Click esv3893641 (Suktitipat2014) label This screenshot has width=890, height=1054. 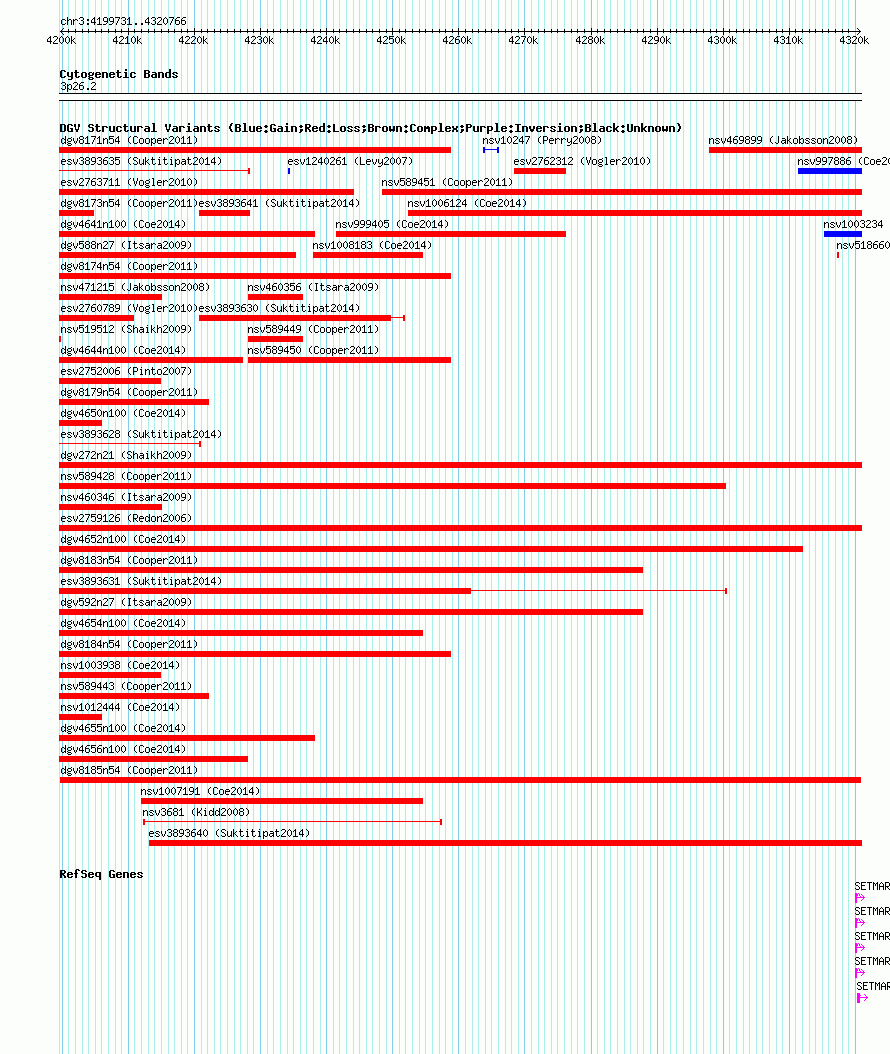[x=279, y=203]
